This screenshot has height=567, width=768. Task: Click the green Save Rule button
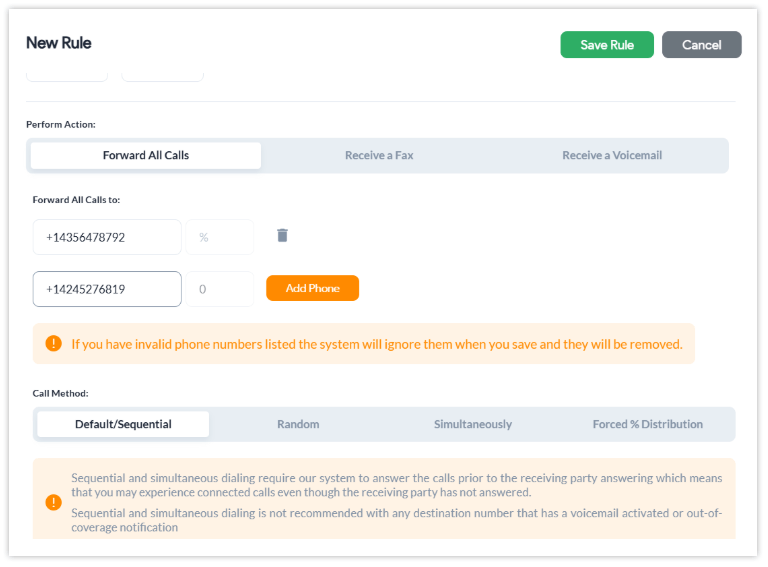tap(606, 45)
